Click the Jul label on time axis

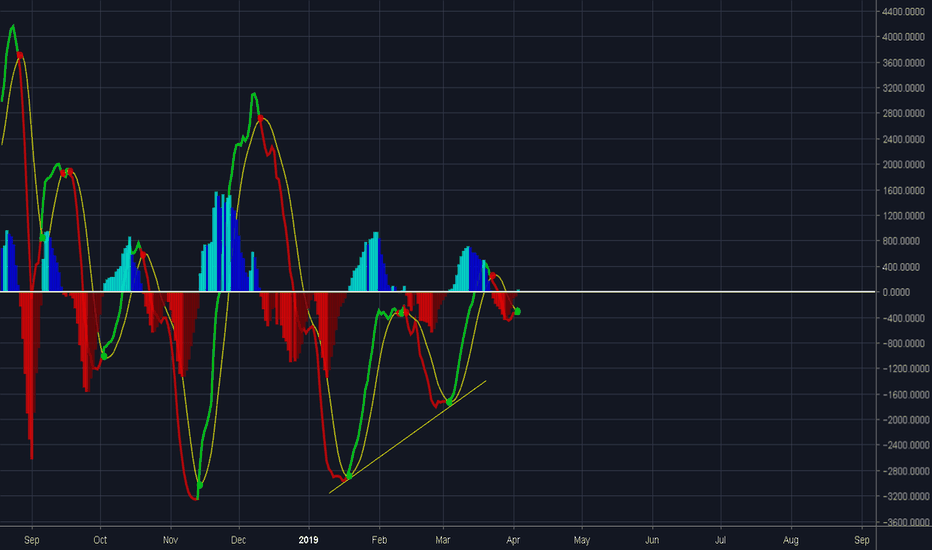(720, 540)
